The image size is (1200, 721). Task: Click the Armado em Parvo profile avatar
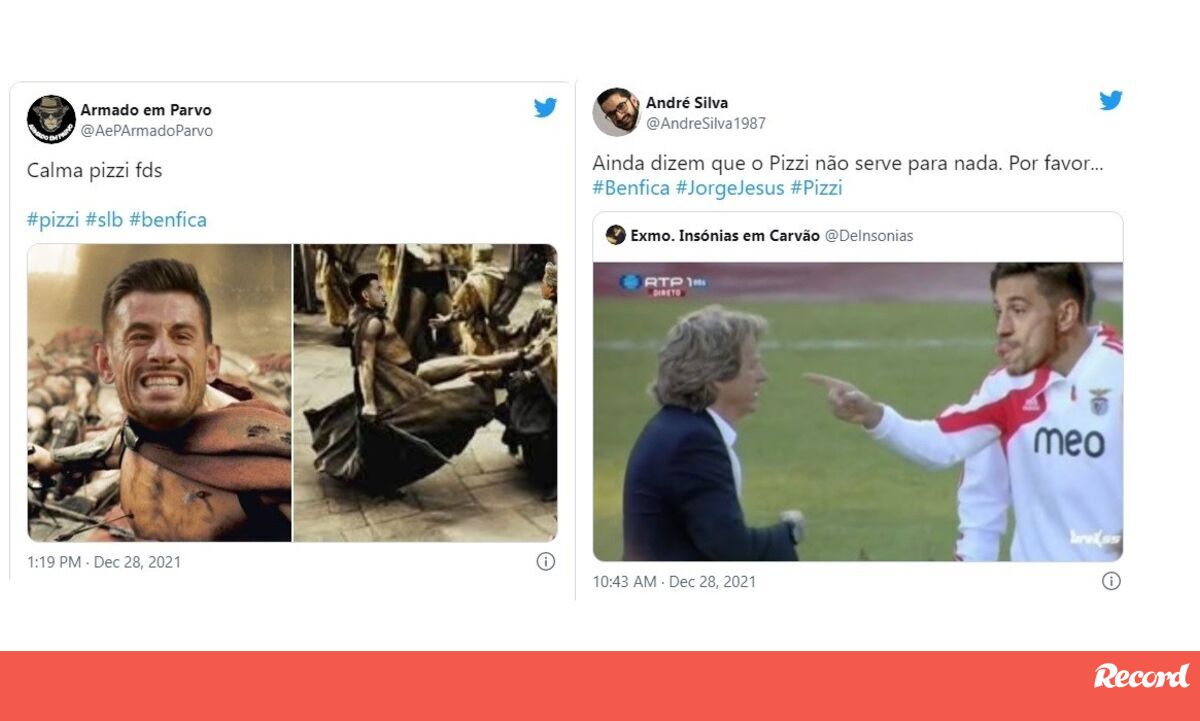click(51, 120)
